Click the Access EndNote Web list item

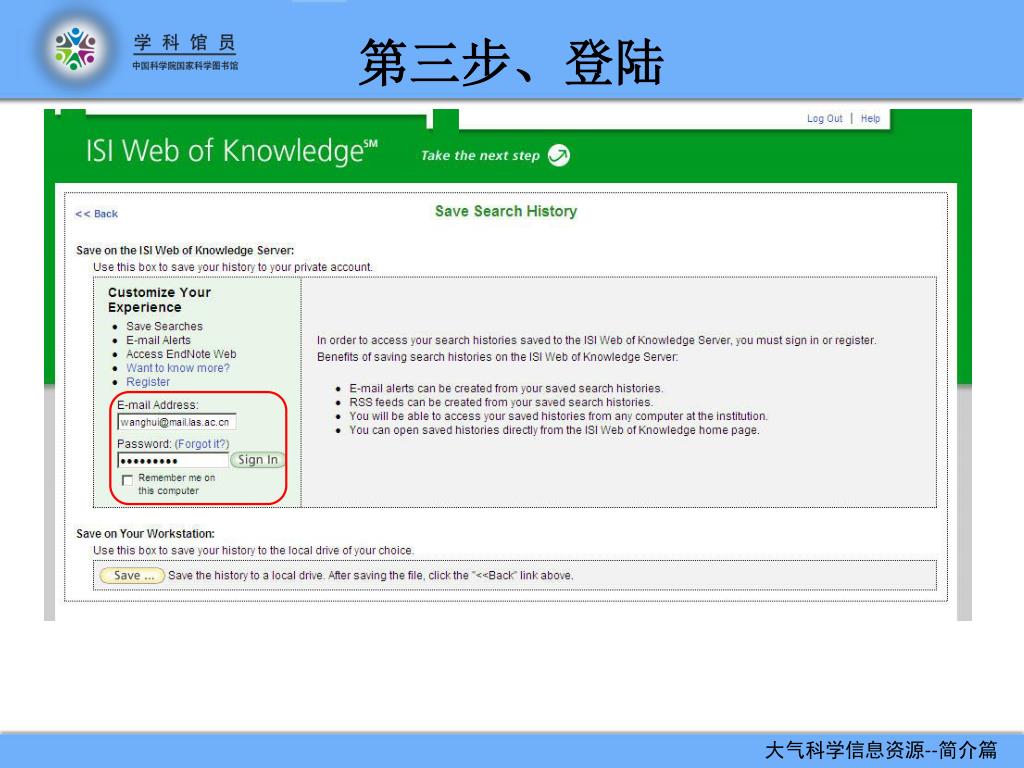click(x=181, y=354)
